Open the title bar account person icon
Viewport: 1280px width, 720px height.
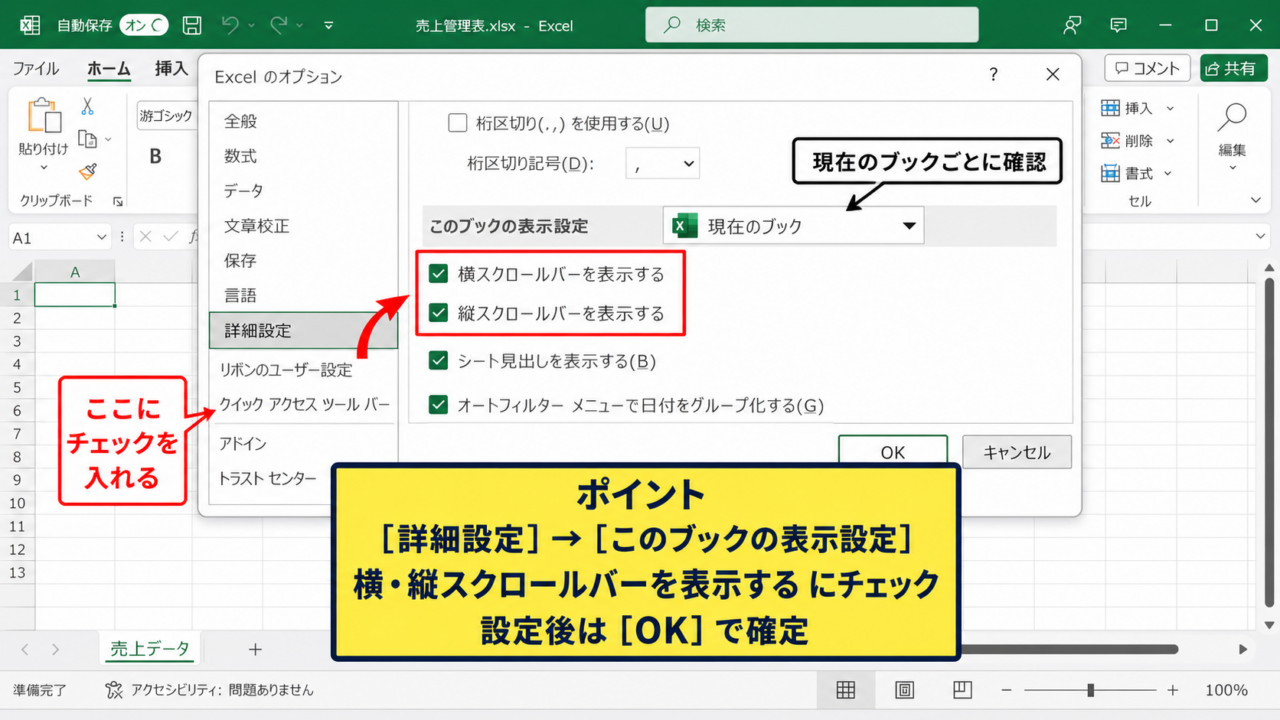[x=1073, y=25]
